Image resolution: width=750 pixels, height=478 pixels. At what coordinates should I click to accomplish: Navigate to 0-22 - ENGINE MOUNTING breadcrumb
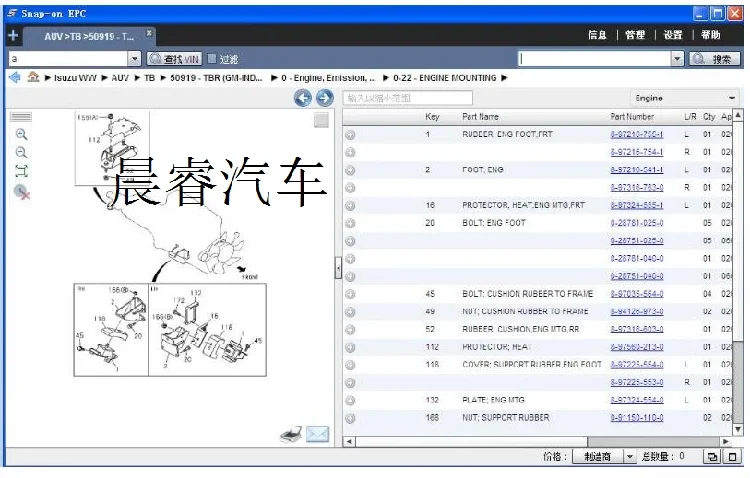tap(445, 78)
